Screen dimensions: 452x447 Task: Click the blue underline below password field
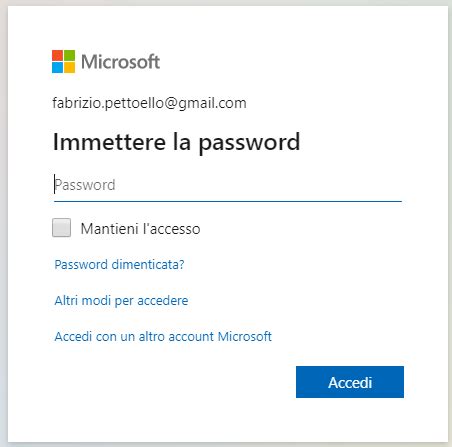[x=228, y=201]
